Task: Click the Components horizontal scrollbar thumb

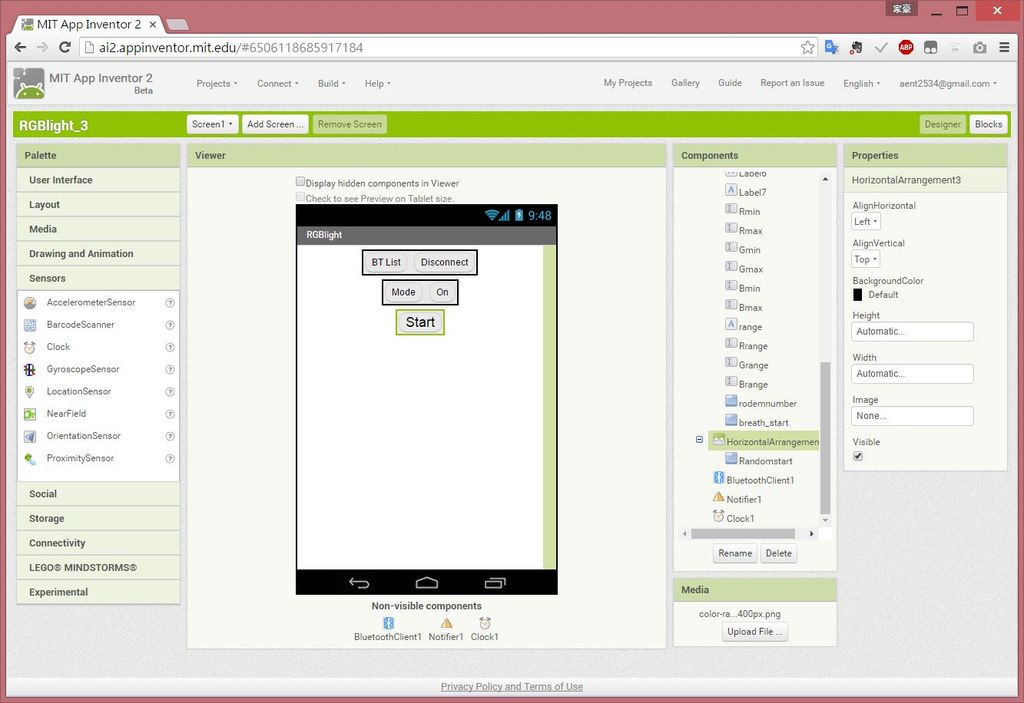Action: 743,534
